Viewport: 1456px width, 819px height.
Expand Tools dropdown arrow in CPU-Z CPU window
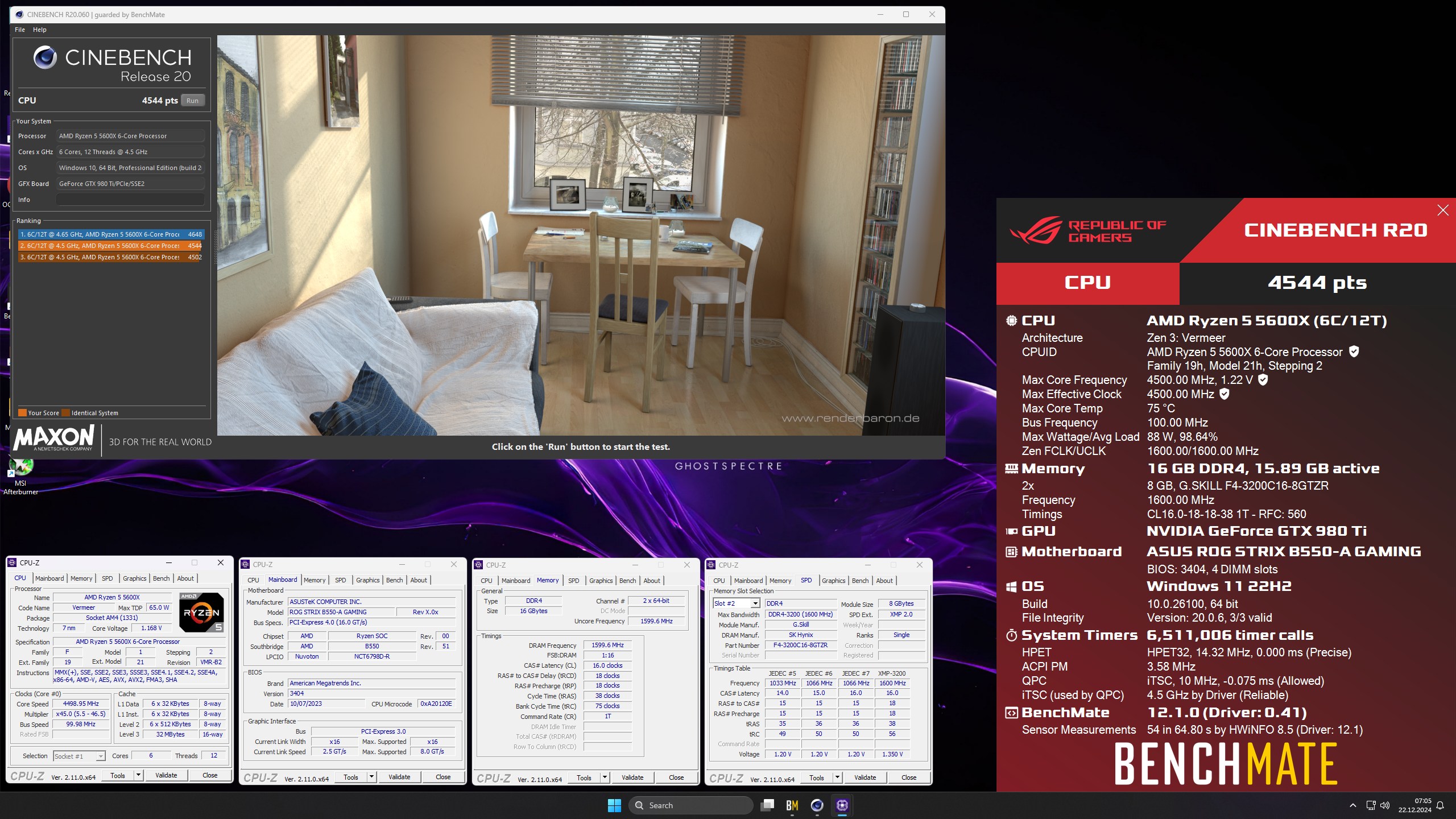[138, 775]
